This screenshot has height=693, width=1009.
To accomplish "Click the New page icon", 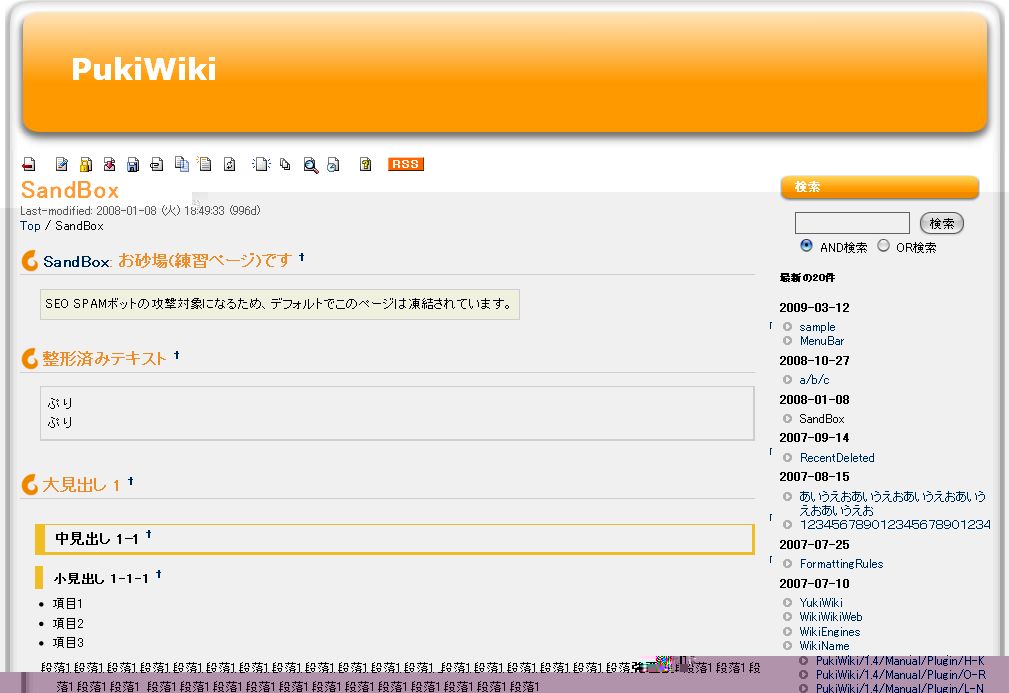I will 260,165.
